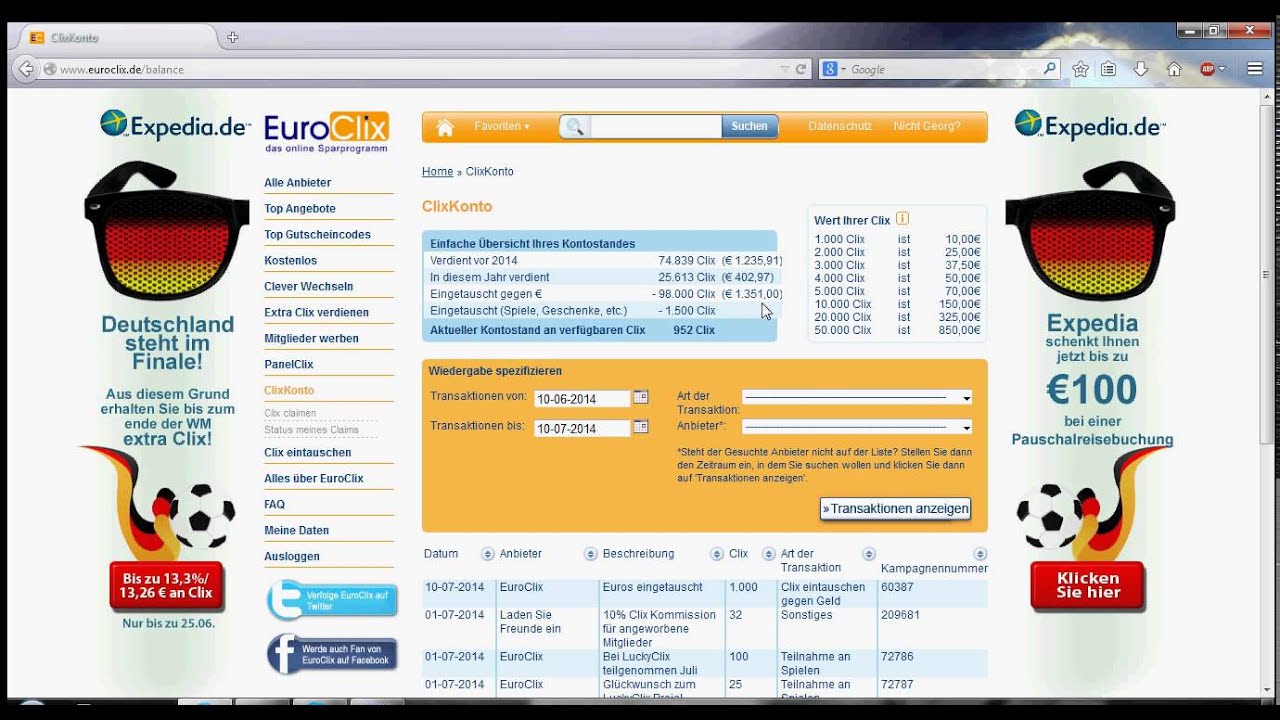Open calendar for Transaktionen bis
Image resolution: width=1280 pixels, height=720 pixels.
click(641, 427)
